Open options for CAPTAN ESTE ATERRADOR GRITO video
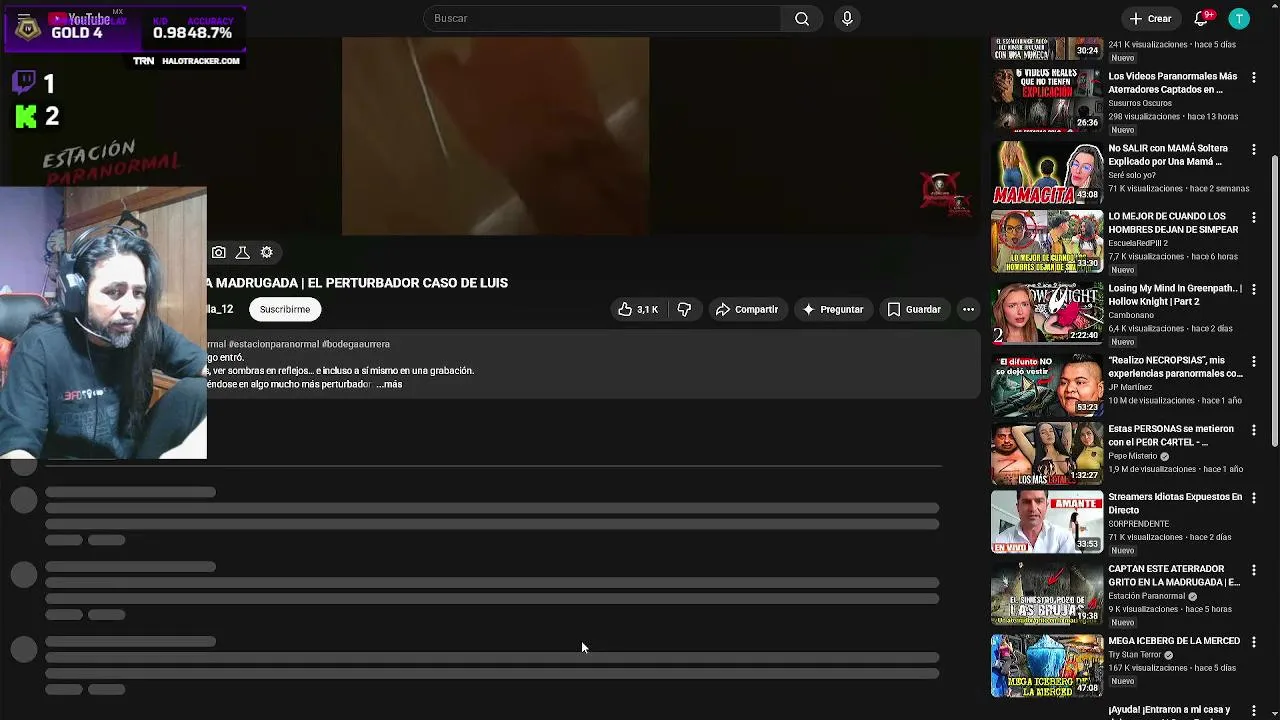Viewport: 1280px width, 720px height. pos(1254,570)
